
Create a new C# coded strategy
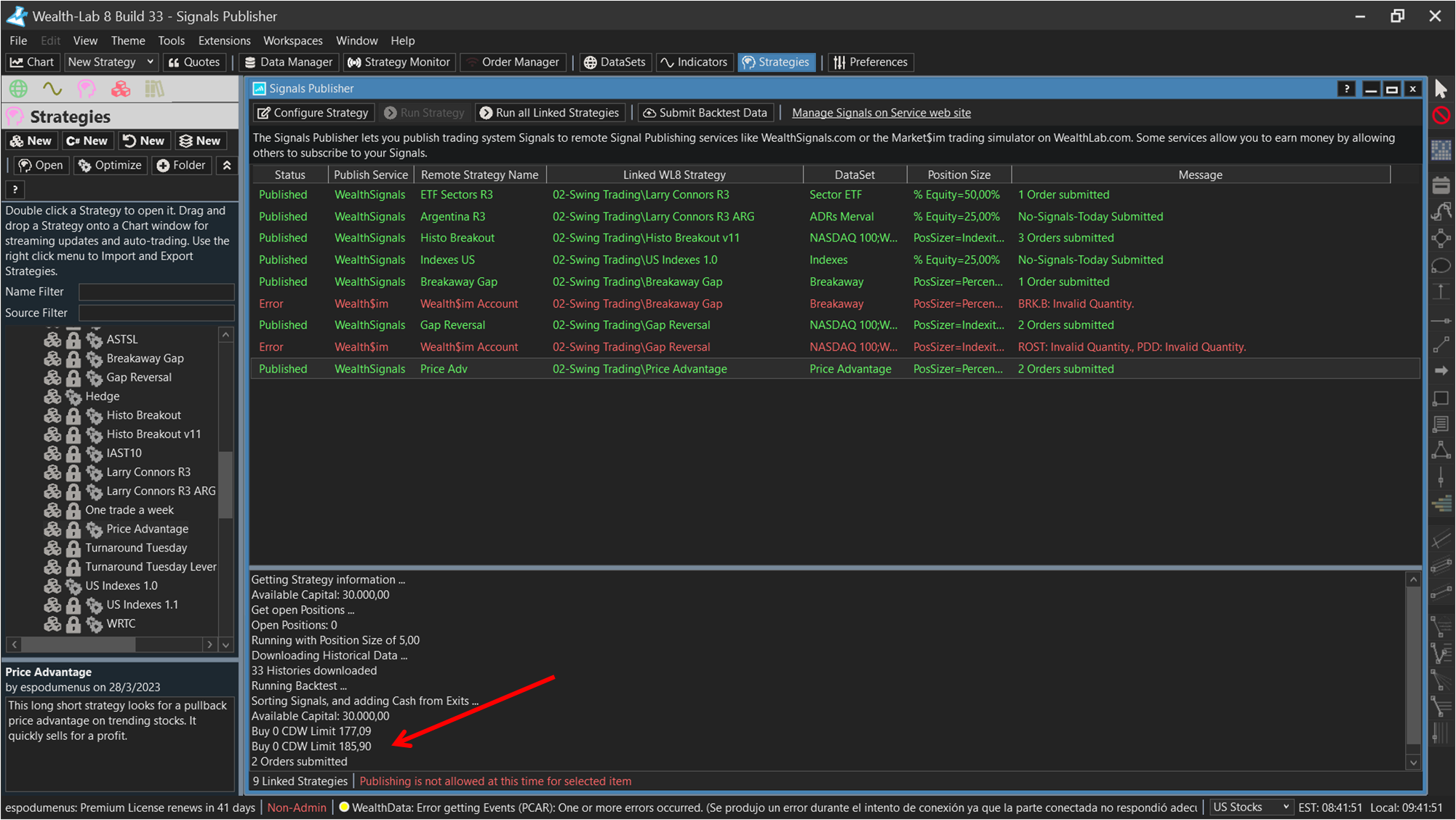pyautogui.click(x=87, y=140)
